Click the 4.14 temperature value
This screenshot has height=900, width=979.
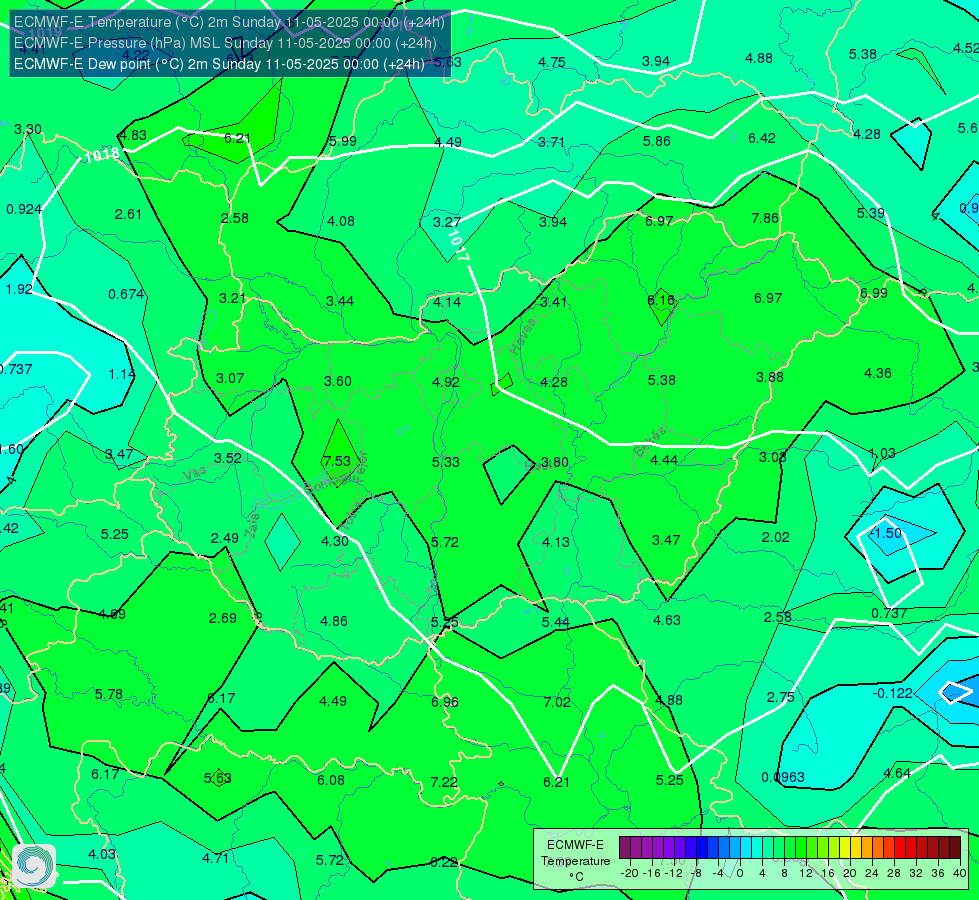[447, 302]
